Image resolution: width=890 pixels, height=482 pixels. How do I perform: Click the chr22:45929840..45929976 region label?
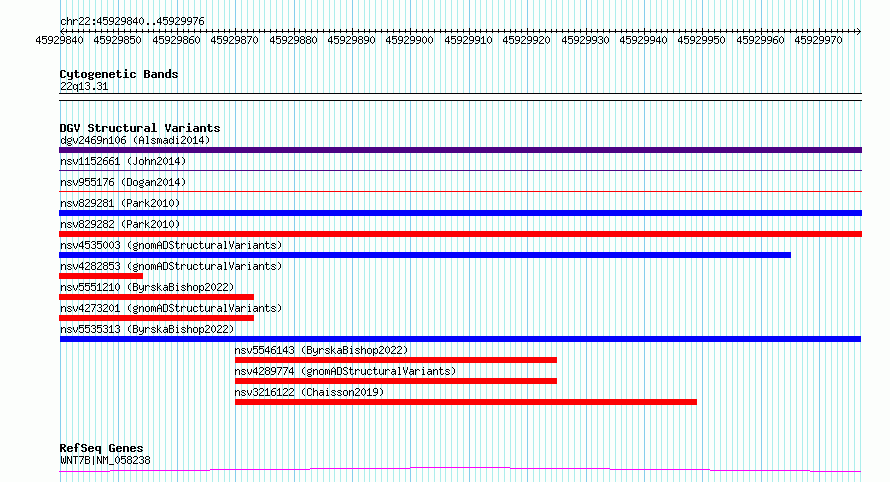coord(132,21)
